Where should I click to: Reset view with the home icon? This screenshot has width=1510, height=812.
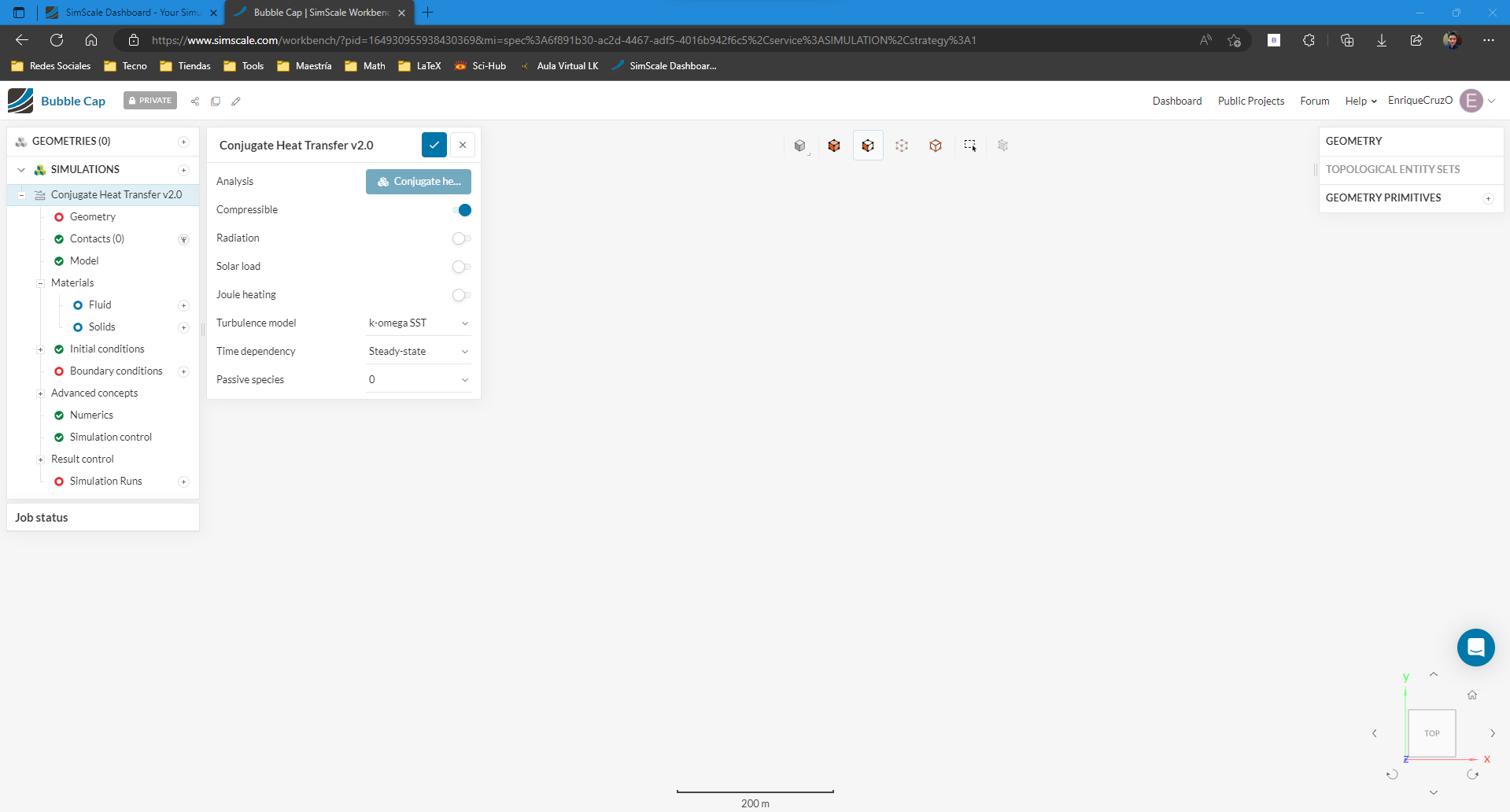[1472, 695]
